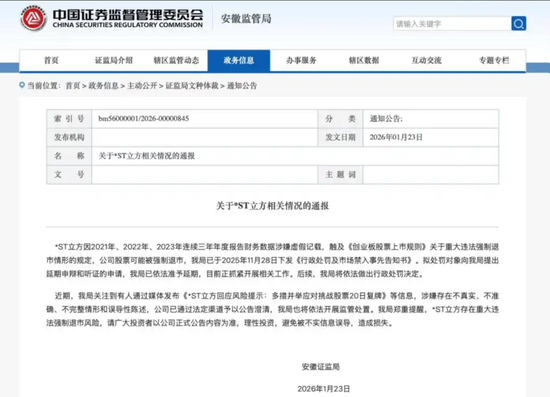This screenshot has height=397, width=550.
Task: Focus the keyword search input field
Action: click(452, 23)
